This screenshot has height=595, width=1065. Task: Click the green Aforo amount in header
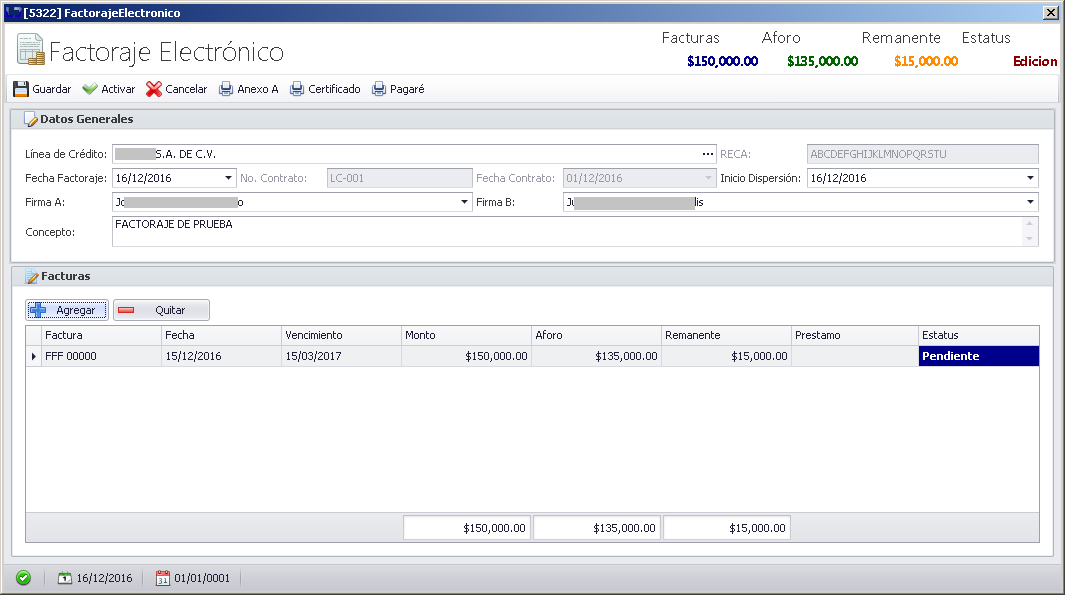click(823, 61)
